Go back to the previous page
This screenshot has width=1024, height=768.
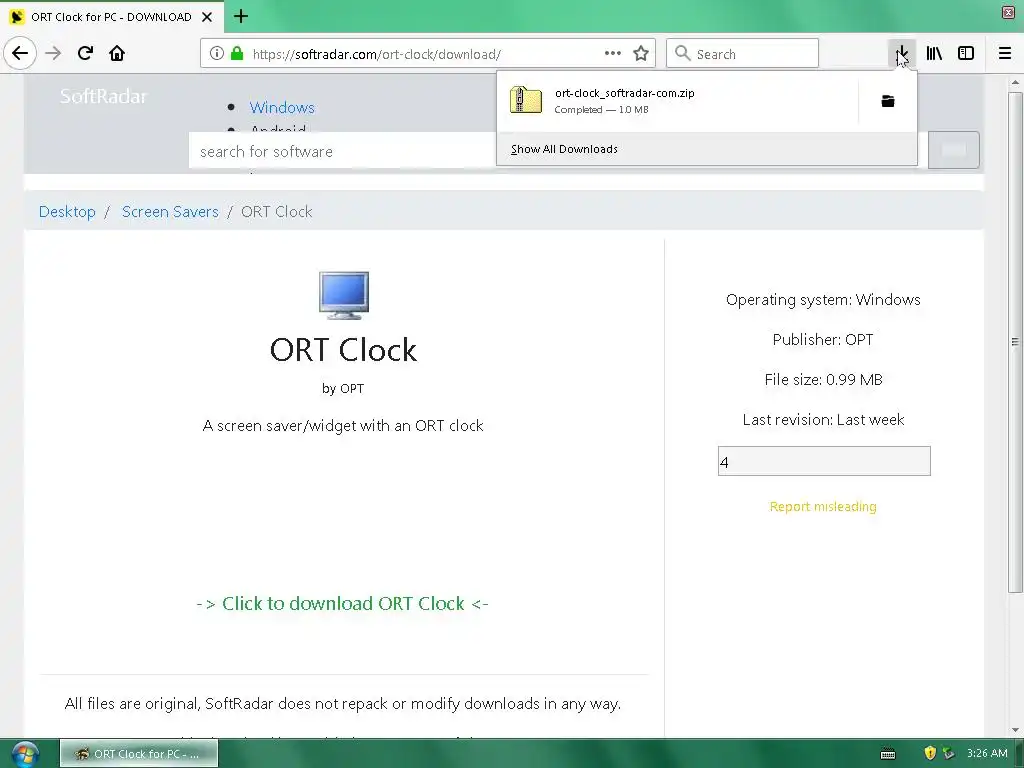[20, 54]
